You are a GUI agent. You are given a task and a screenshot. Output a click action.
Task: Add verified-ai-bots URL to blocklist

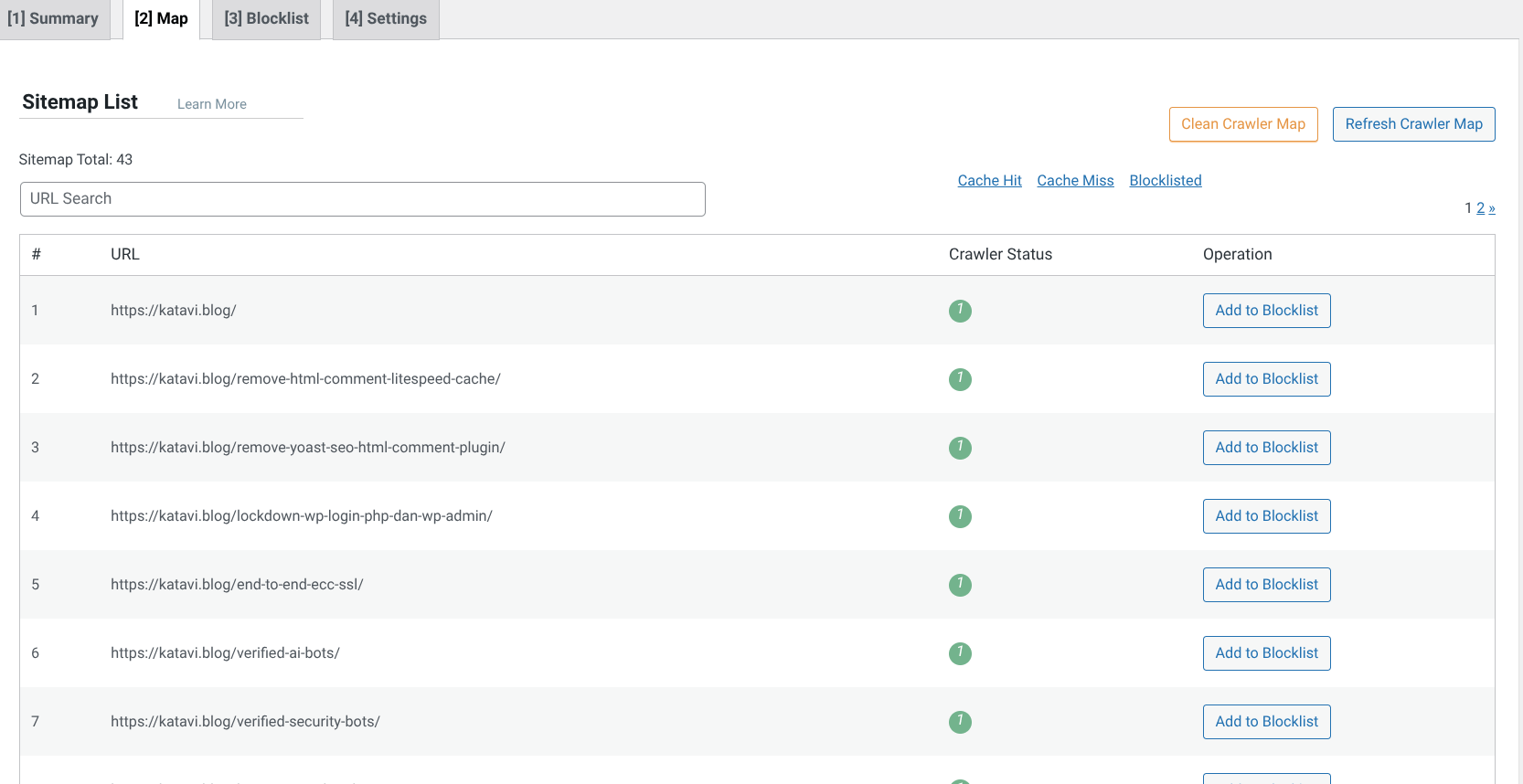[1266, 653]
